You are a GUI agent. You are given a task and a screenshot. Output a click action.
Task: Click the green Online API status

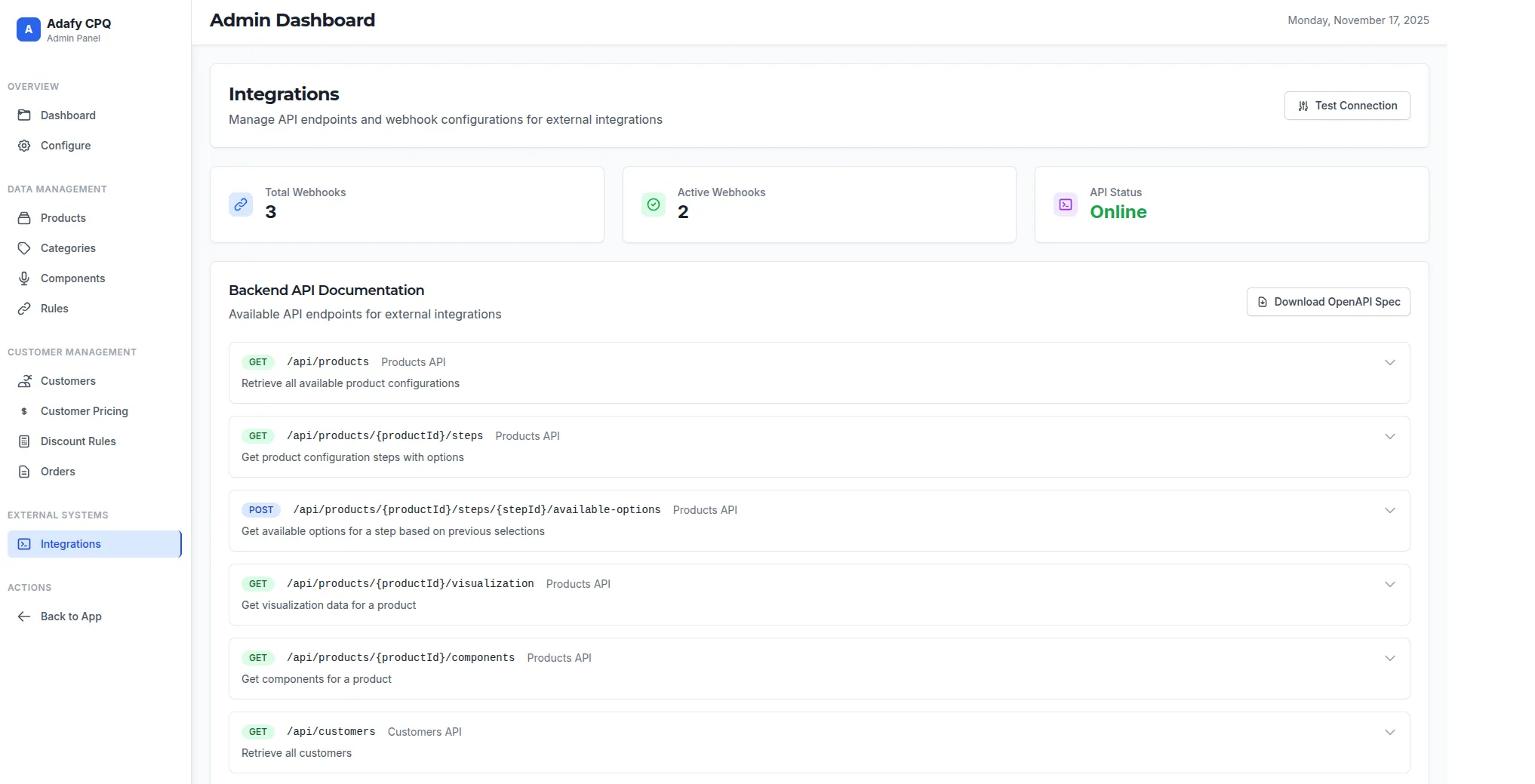click(x=1118, y=212)
